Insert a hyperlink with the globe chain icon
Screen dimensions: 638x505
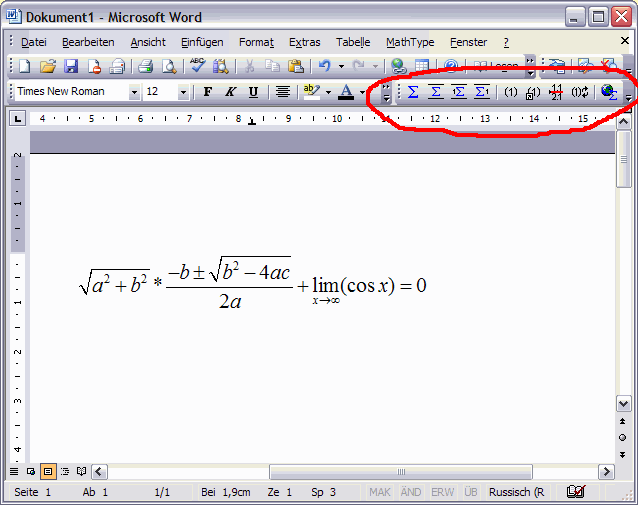click(398, 66)
